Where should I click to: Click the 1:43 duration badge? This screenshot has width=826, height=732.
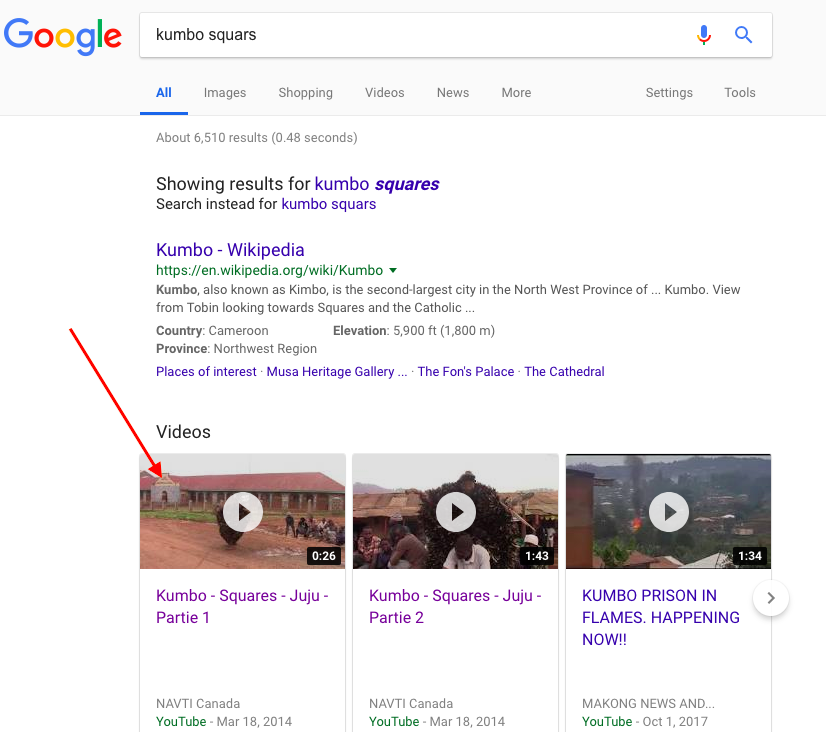point(537,556)
